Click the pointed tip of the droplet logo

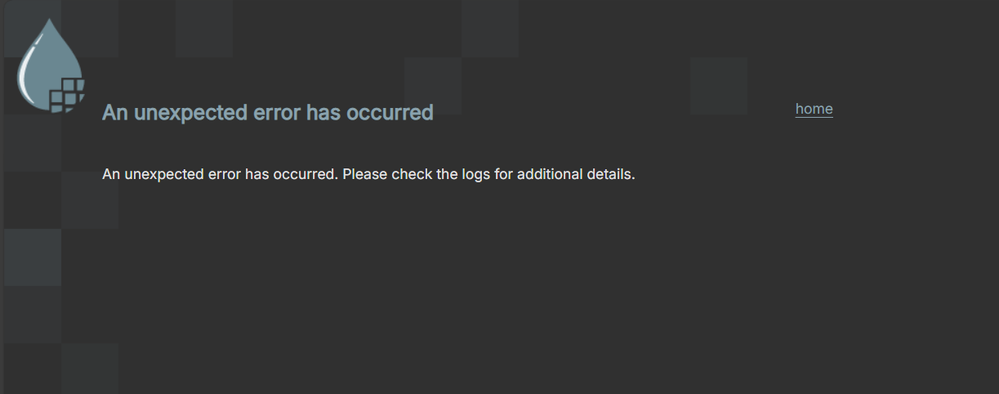click(x=50, y=23)
